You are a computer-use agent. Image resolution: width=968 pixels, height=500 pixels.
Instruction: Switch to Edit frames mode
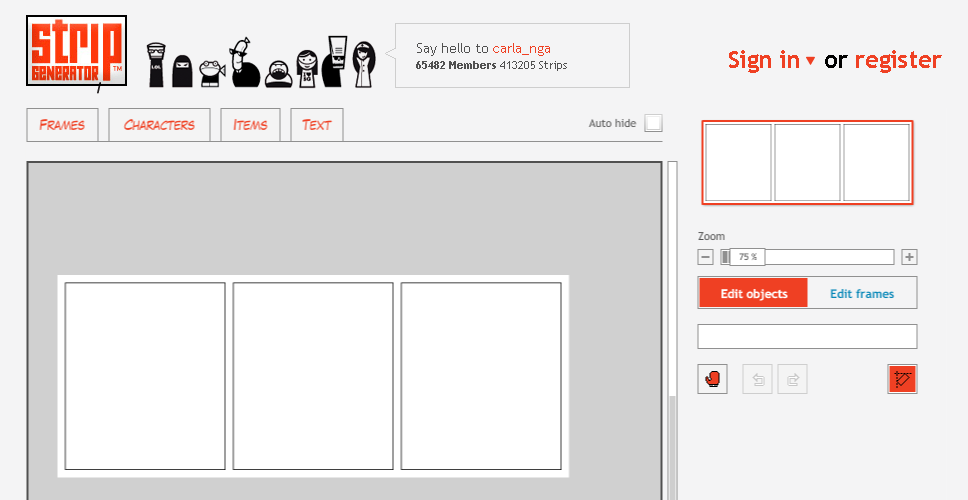[862, 293]
